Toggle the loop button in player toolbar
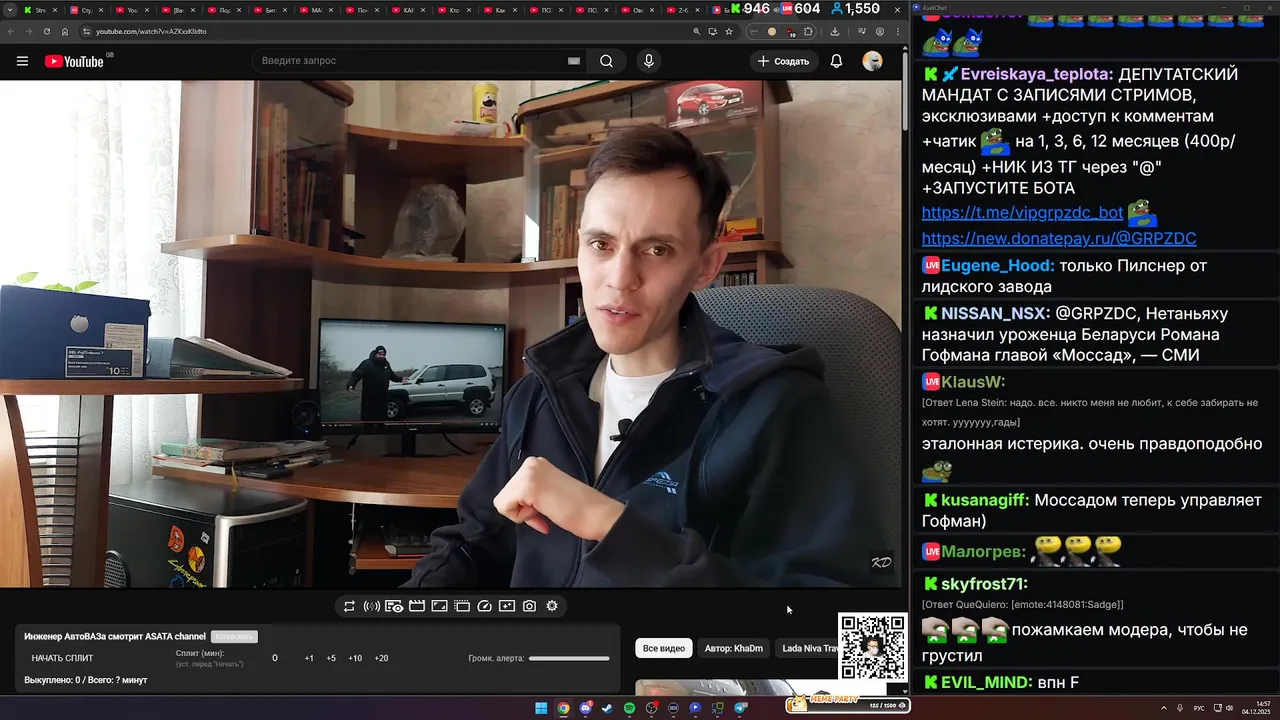This screenshot has width=1280, height=720. (x=349, y=606)
